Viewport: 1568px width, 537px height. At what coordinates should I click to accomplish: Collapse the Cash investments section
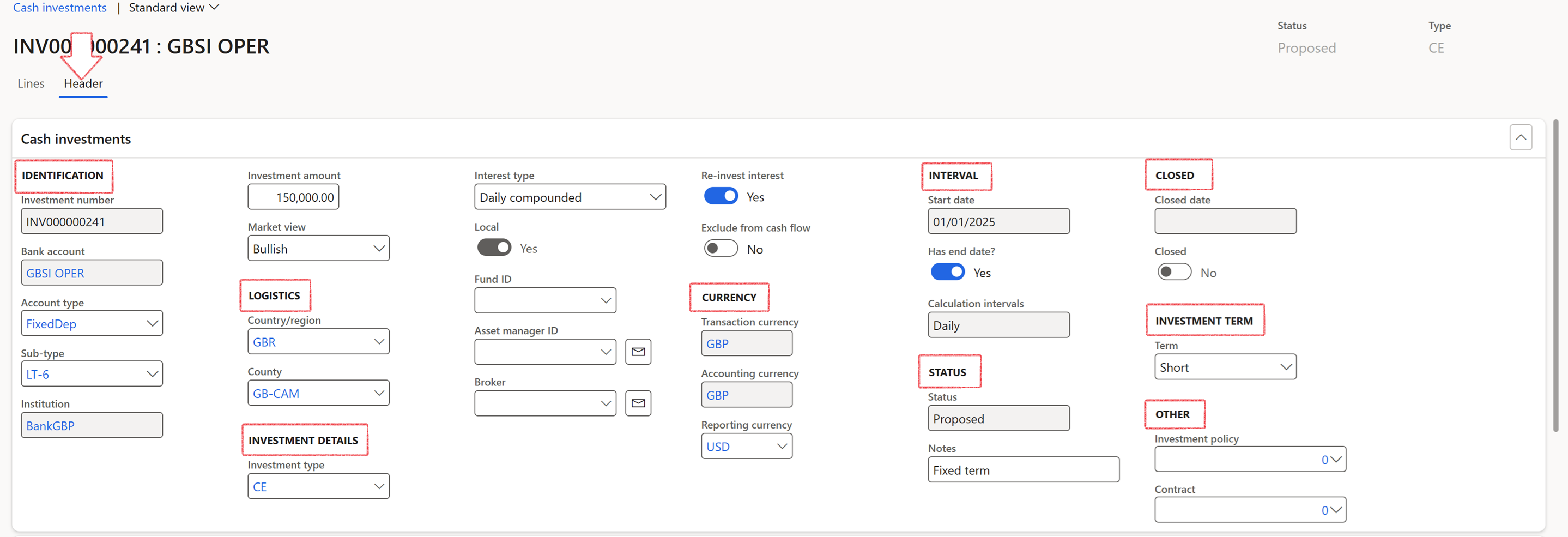(1521, 137)
